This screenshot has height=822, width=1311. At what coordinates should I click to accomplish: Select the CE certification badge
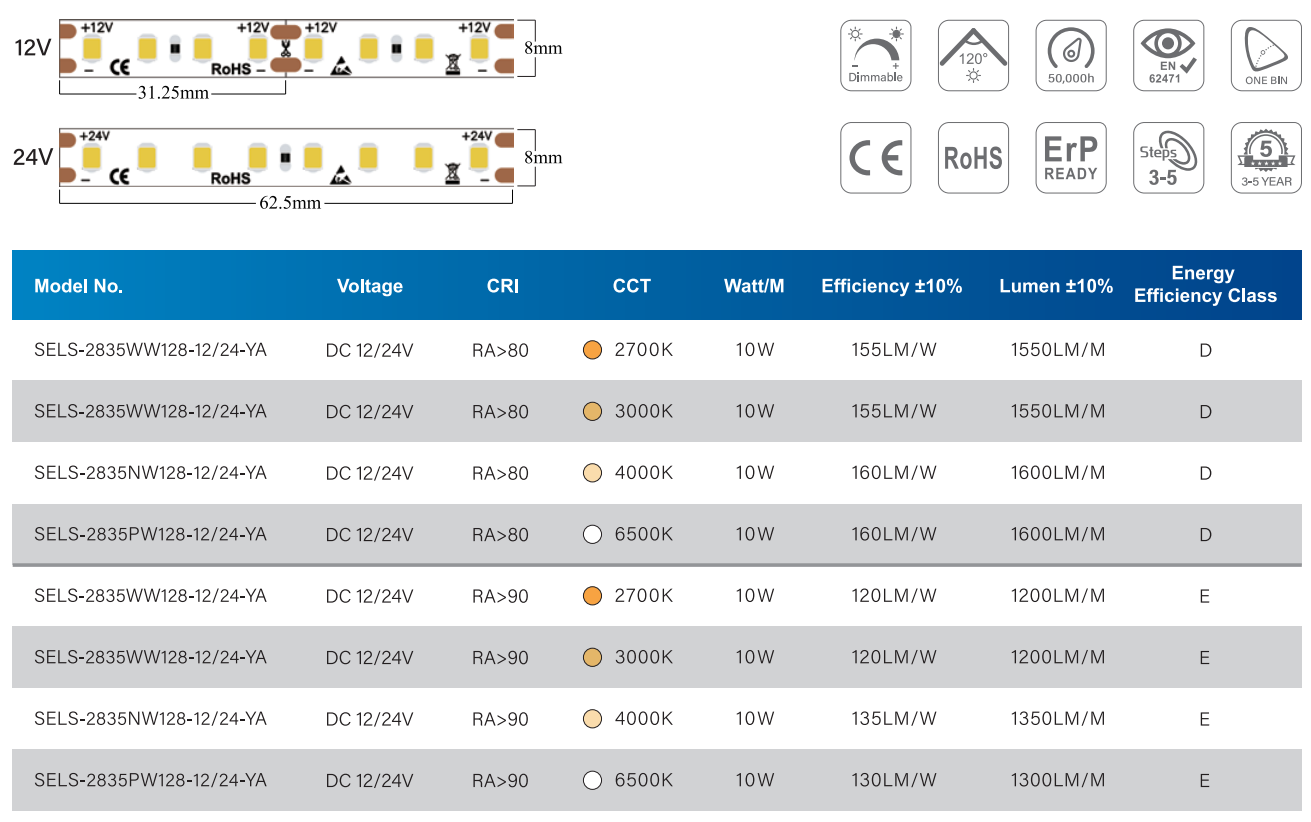(875, 158)
